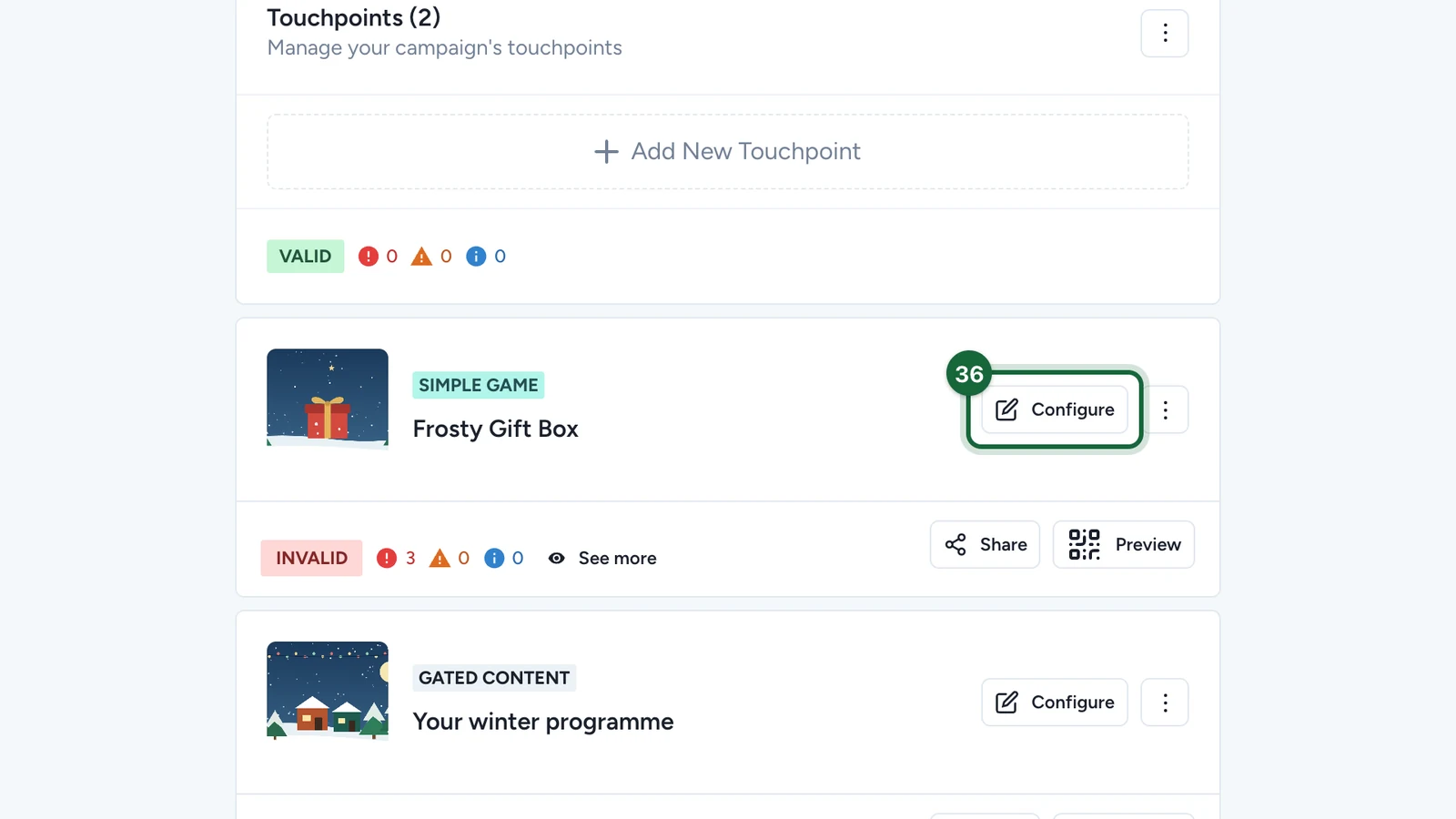This screenshot has width=1456, height=819.
Task: Share the Frosty Gift Box touchpoint
Action: pyautogui.click(x=985, y=544)
